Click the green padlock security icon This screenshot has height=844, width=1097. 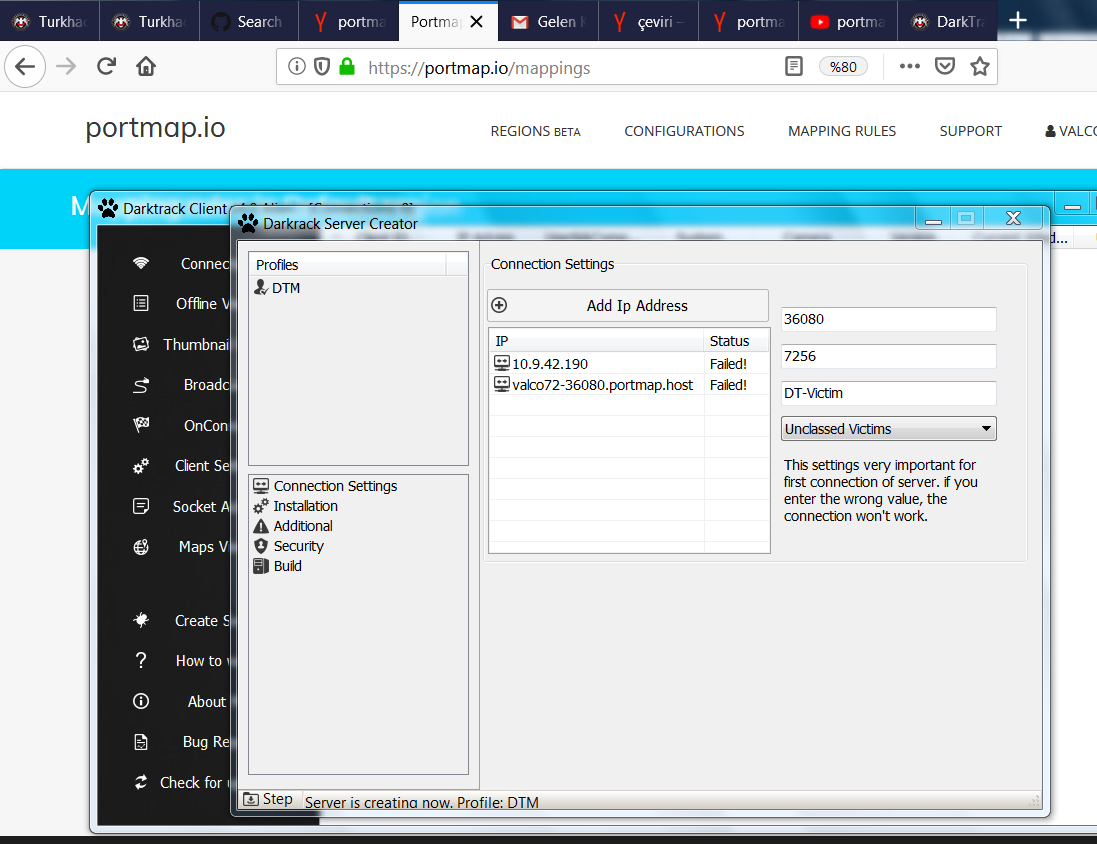tap(347, 66)
